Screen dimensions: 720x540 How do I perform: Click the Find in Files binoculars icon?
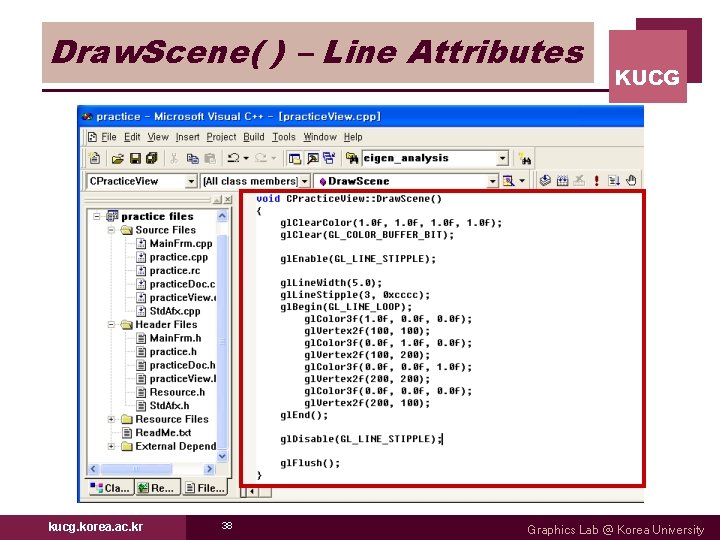click(352, 158)
